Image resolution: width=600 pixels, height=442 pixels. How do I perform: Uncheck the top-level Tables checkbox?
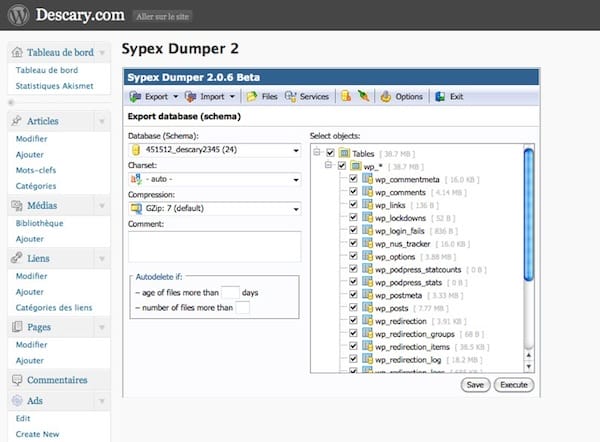331,152
